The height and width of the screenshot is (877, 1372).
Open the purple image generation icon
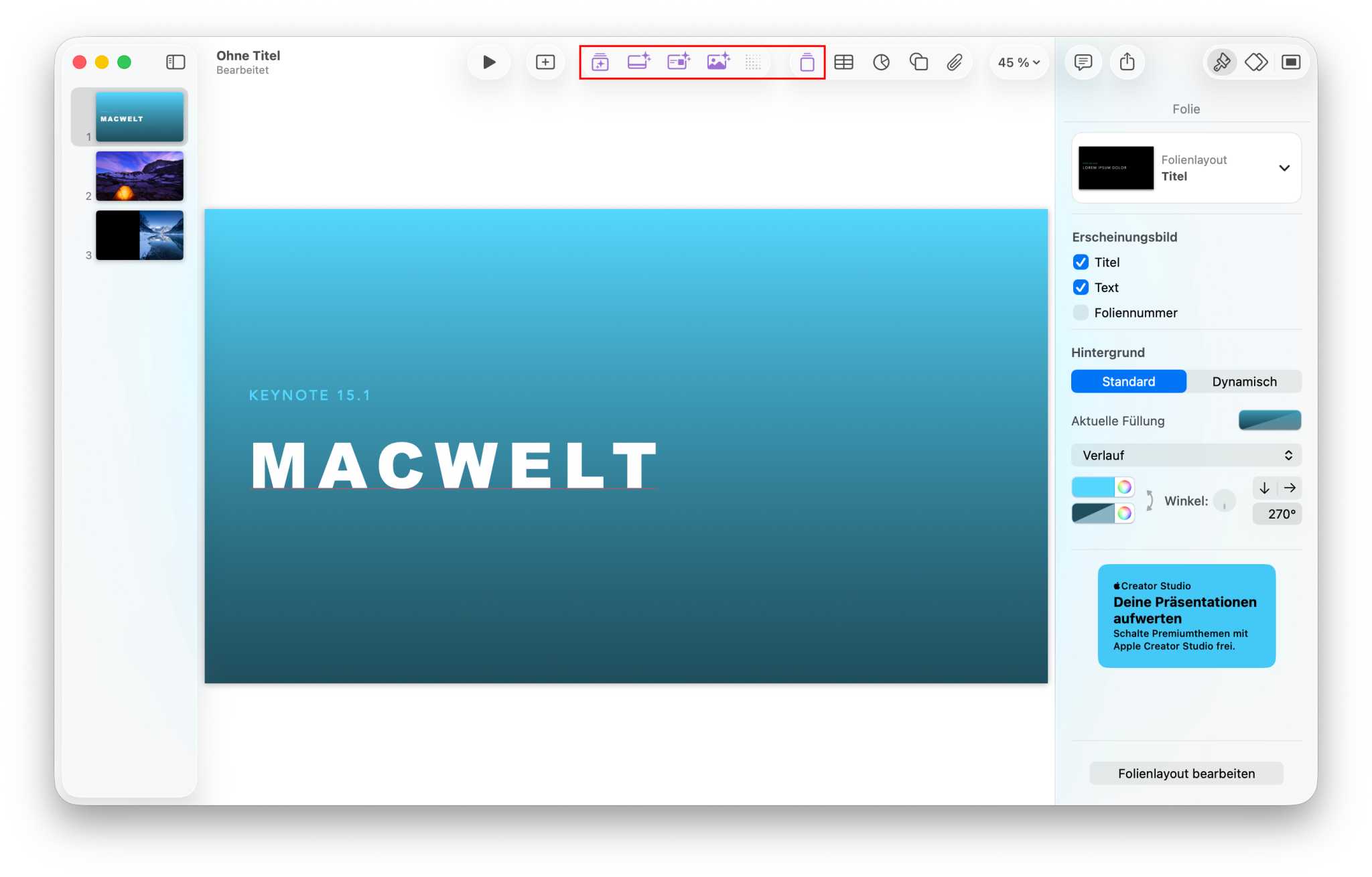pyautogui.click(x=718, y=62)
